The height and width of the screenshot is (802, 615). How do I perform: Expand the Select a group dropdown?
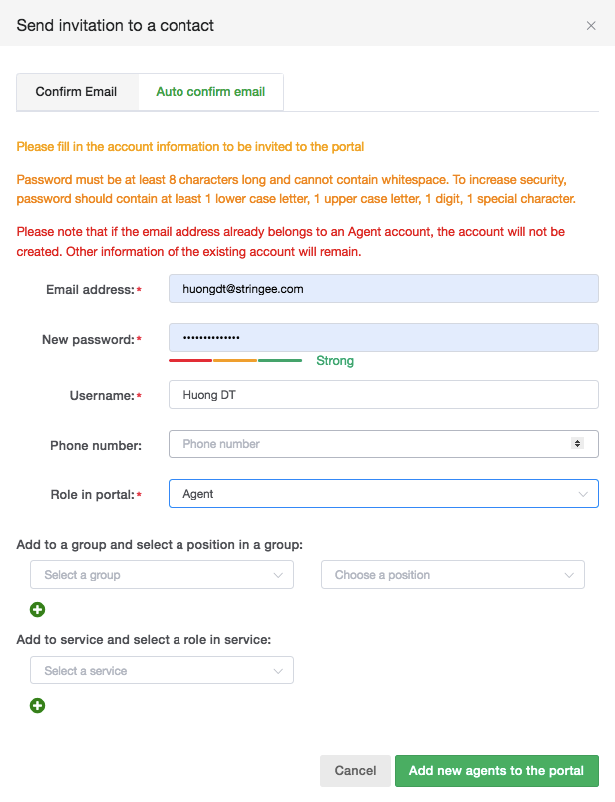162,575
